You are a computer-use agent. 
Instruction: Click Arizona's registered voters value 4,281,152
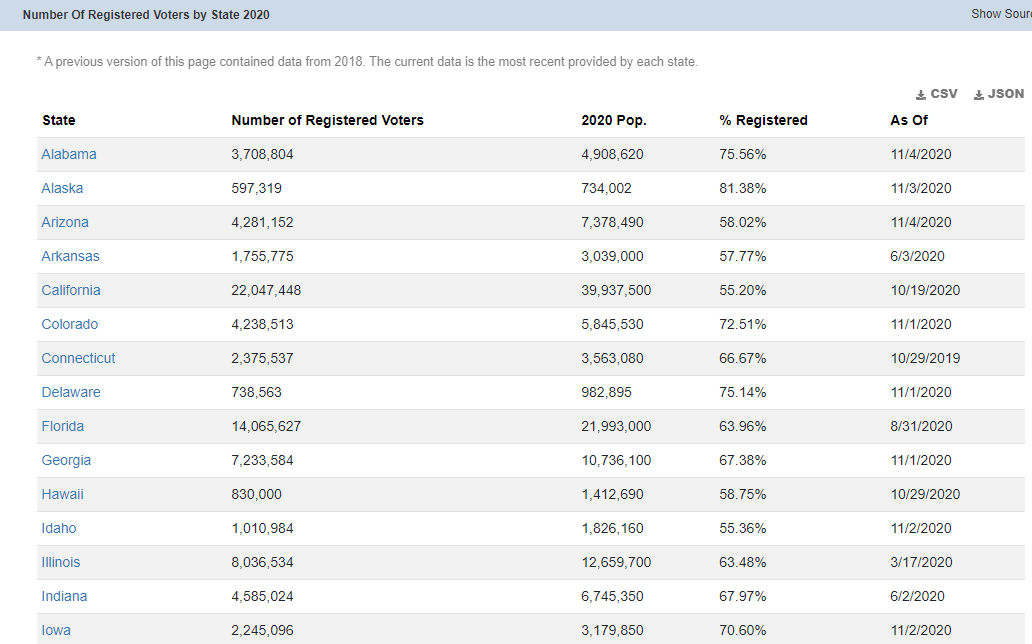(263, 223)
